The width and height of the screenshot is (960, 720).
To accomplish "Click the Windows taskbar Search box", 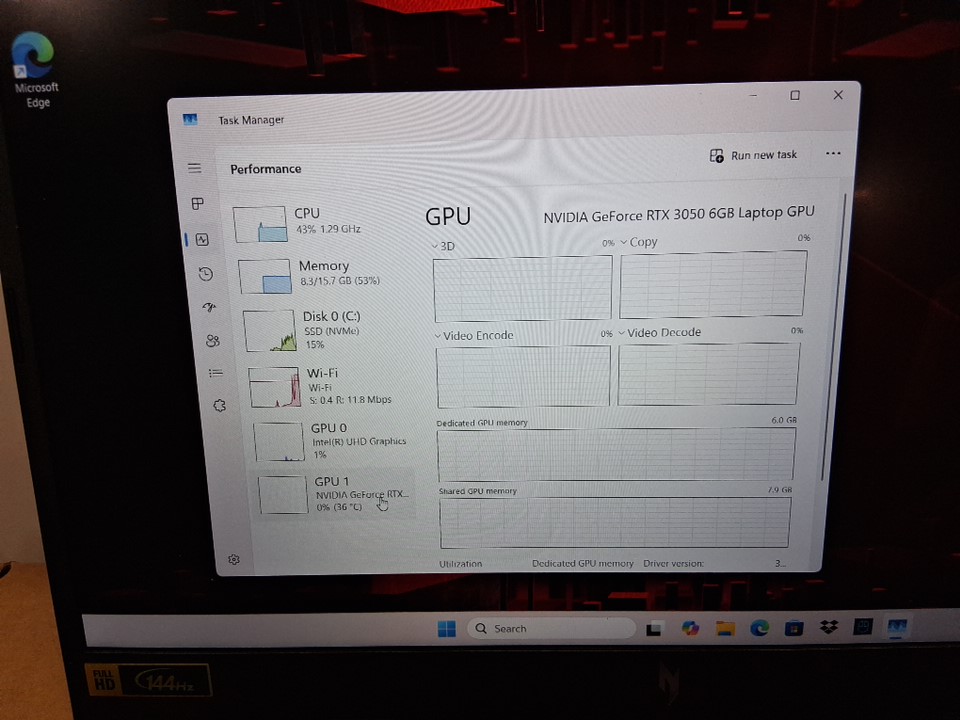I will point(550,628).
